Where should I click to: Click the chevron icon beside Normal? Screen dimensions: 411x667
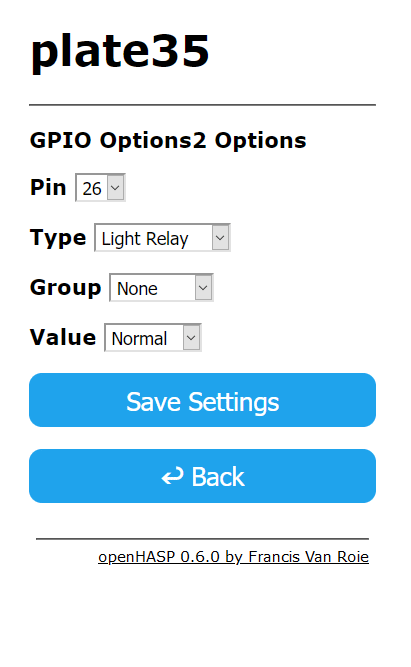[191, 338]
